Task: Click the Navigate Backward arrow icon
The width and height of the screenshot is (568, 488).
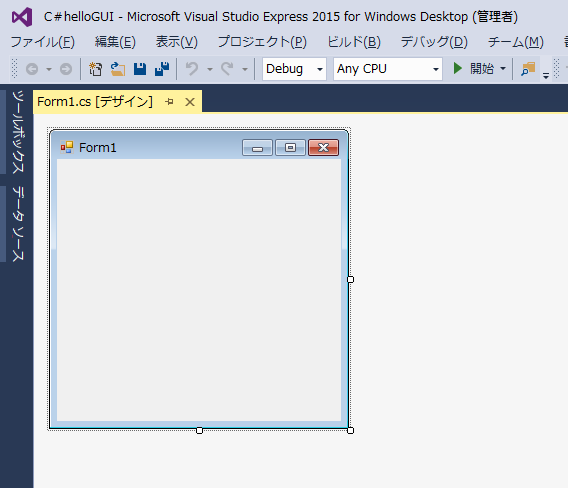Action: [x=32, y=69]
